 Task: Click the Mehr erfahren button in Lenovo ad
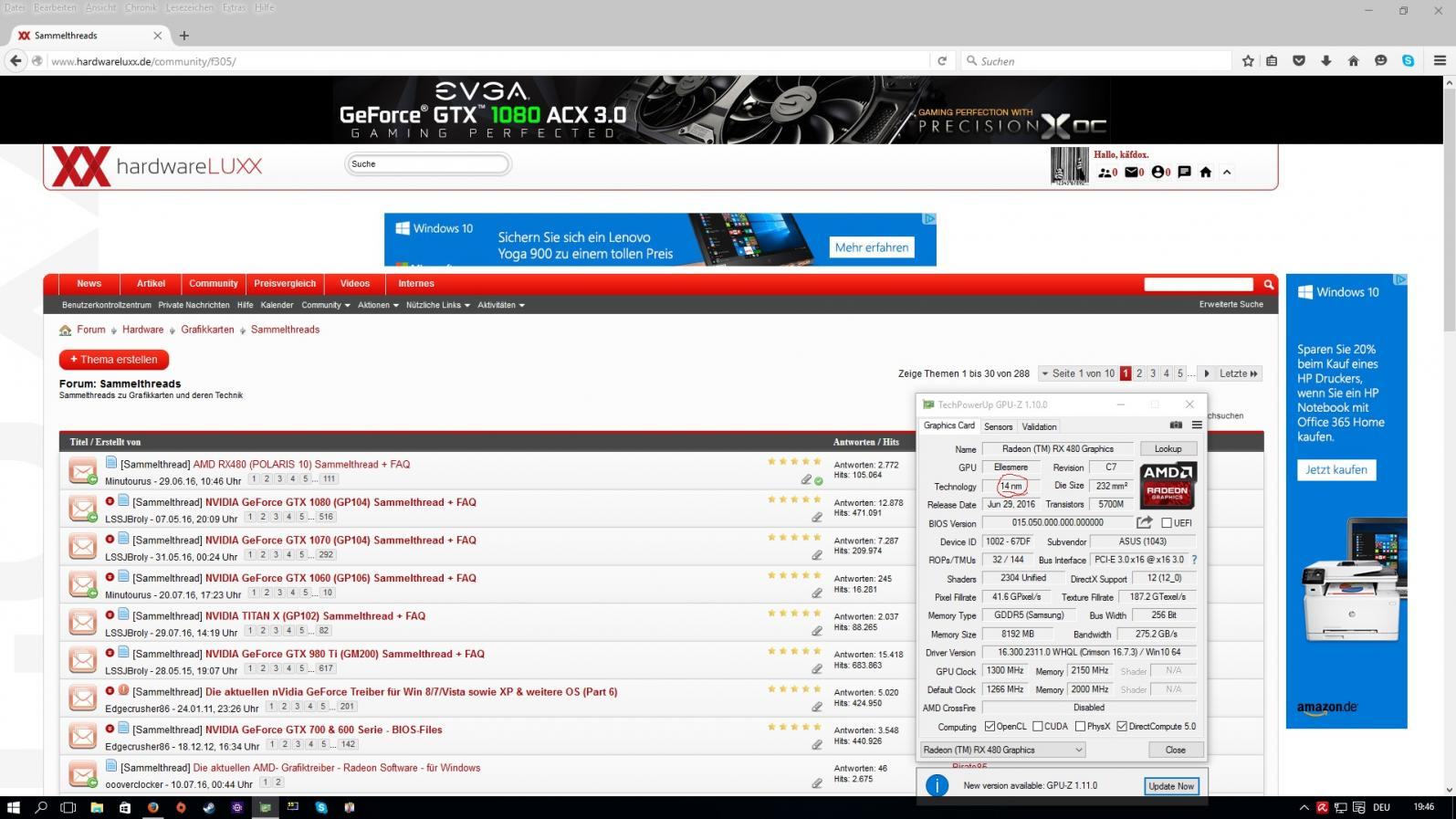pos(872,247)
